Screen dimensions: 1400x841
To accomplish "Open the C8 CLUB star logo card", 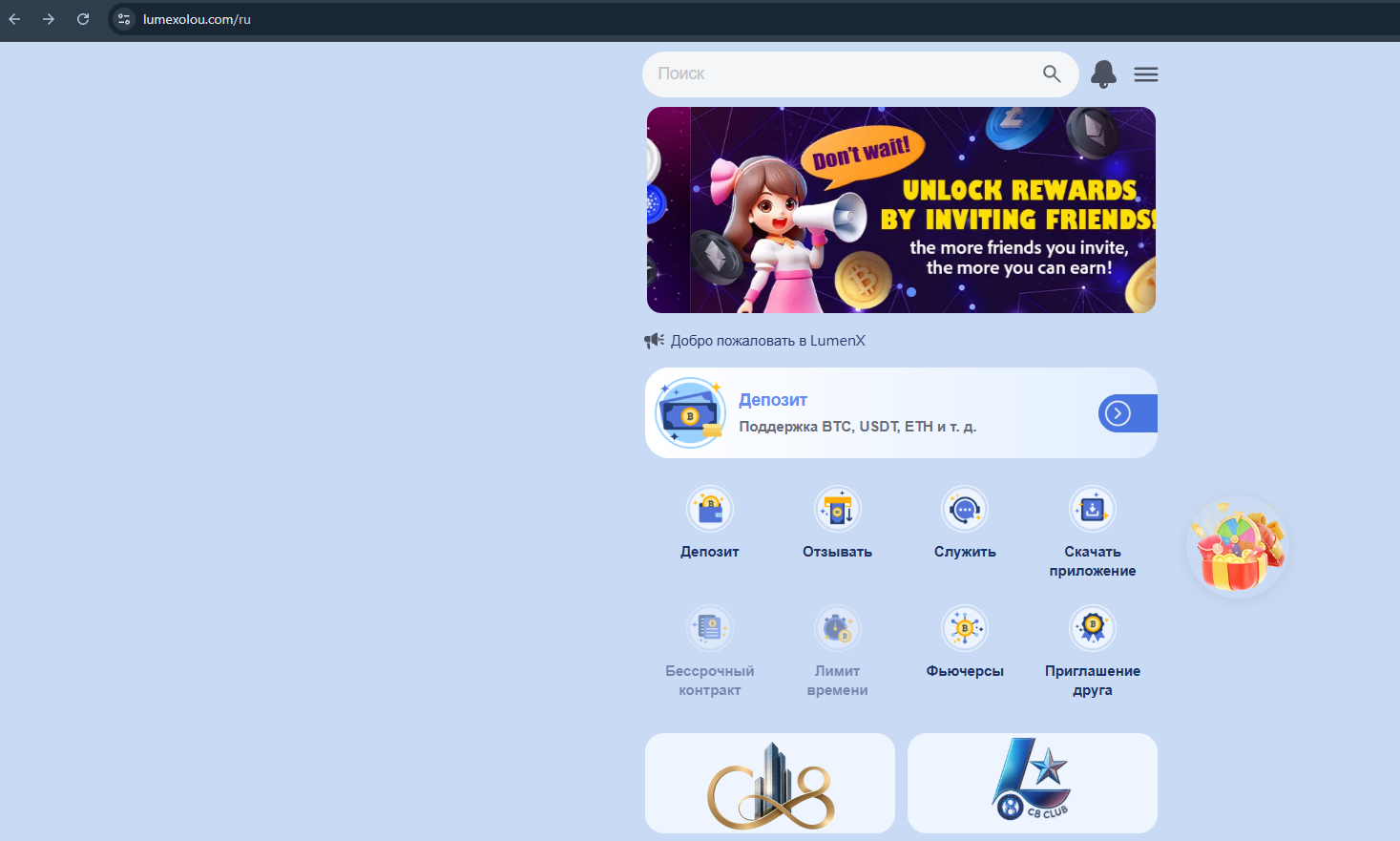I will click(1033, 783).
